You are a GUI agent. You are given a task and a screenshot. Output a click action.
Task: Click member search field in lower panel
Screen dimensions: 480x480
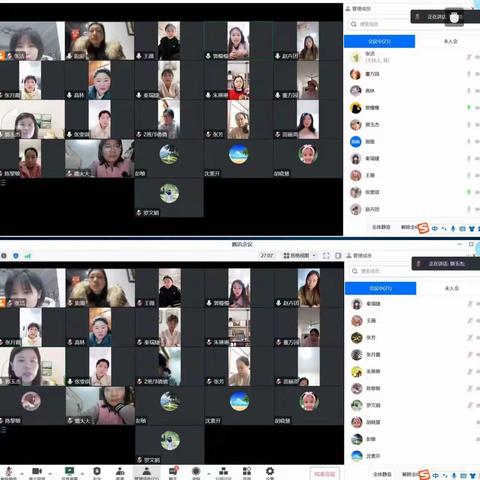coord(380,271)
